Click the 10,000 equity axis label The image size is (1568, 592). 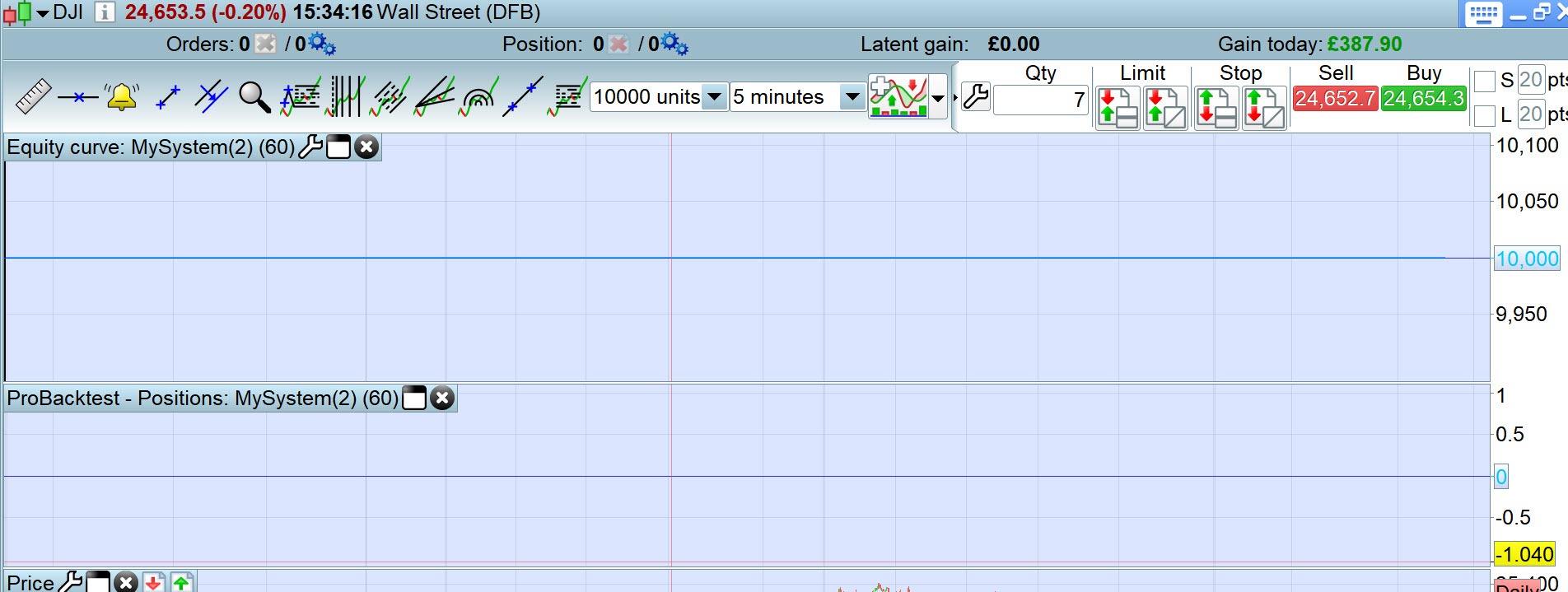tap(1527, 259)
